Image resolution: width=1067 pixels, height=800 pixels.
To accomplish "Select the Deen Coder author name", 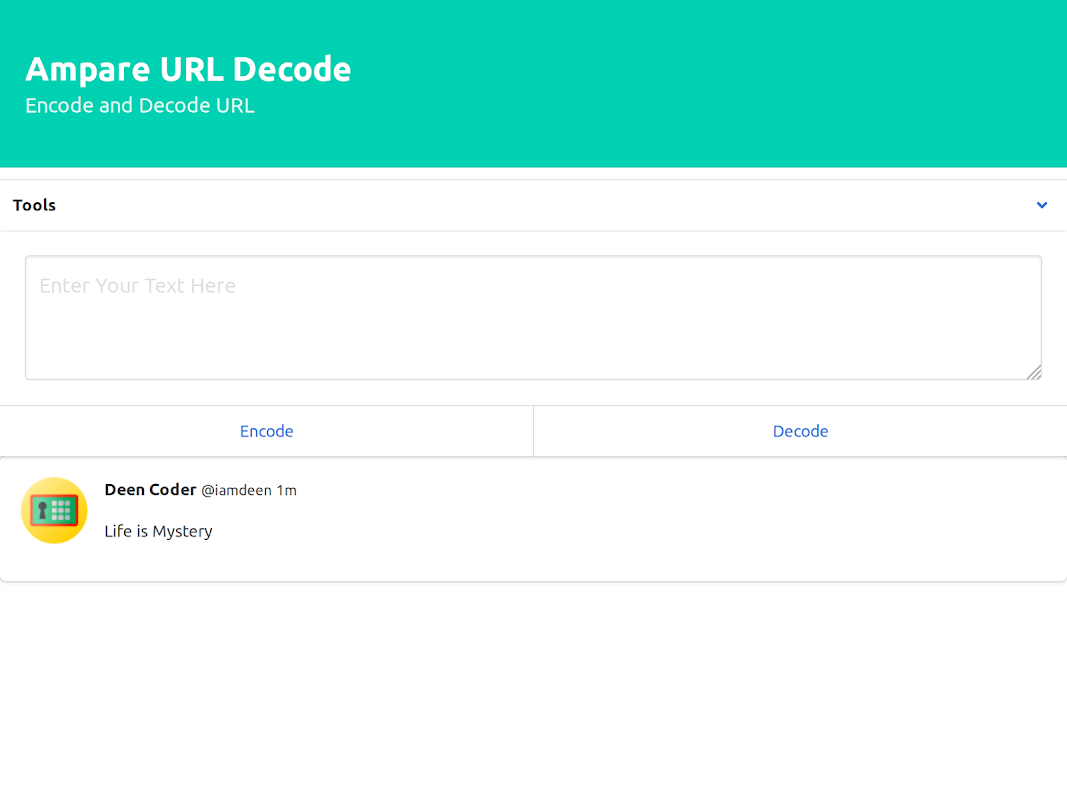I will pyautogui.click(x=150, y=490).
